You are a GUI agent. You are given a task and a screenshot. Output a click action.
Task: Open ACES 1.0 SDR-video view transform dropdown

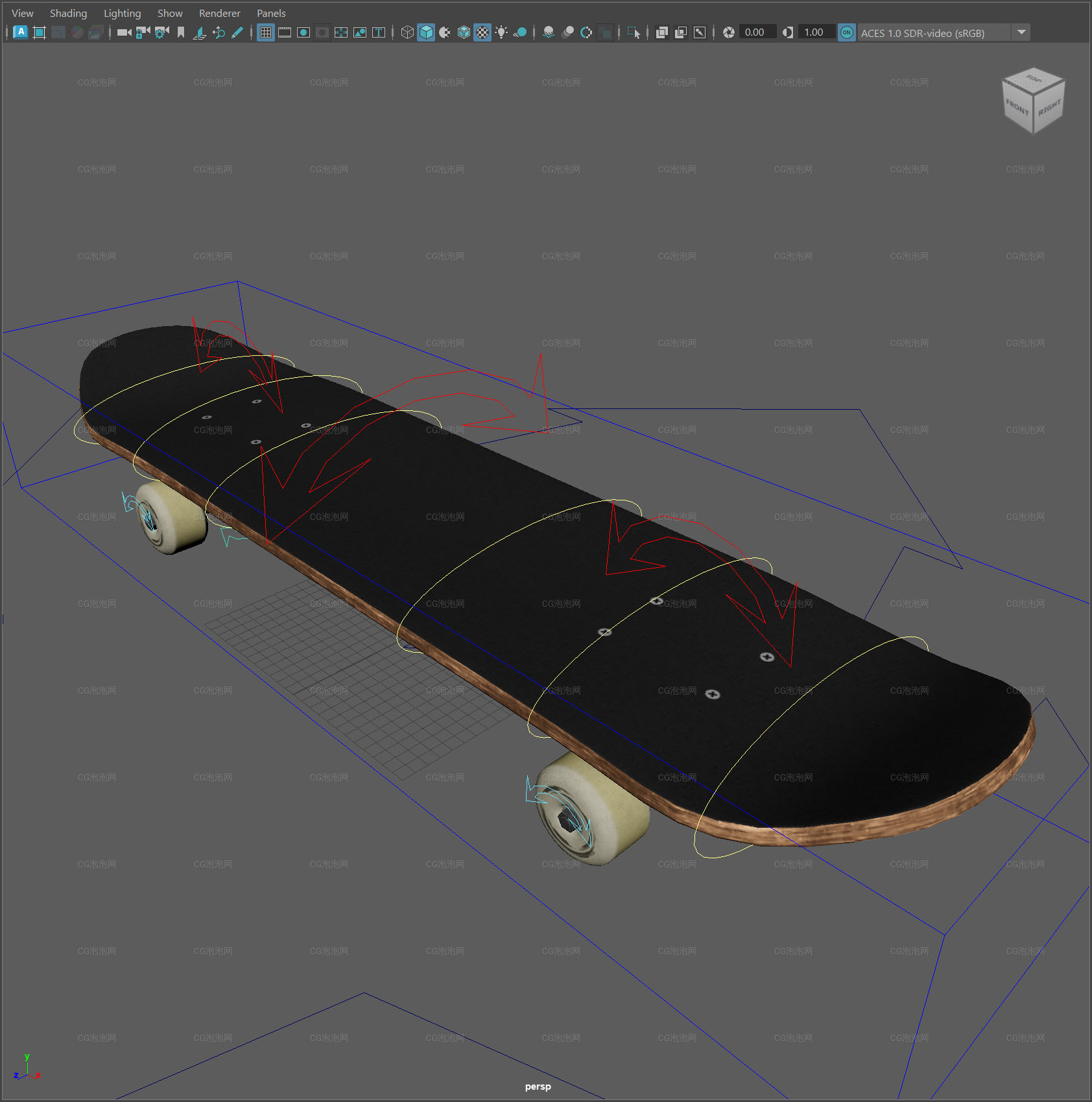click(934, 32)
